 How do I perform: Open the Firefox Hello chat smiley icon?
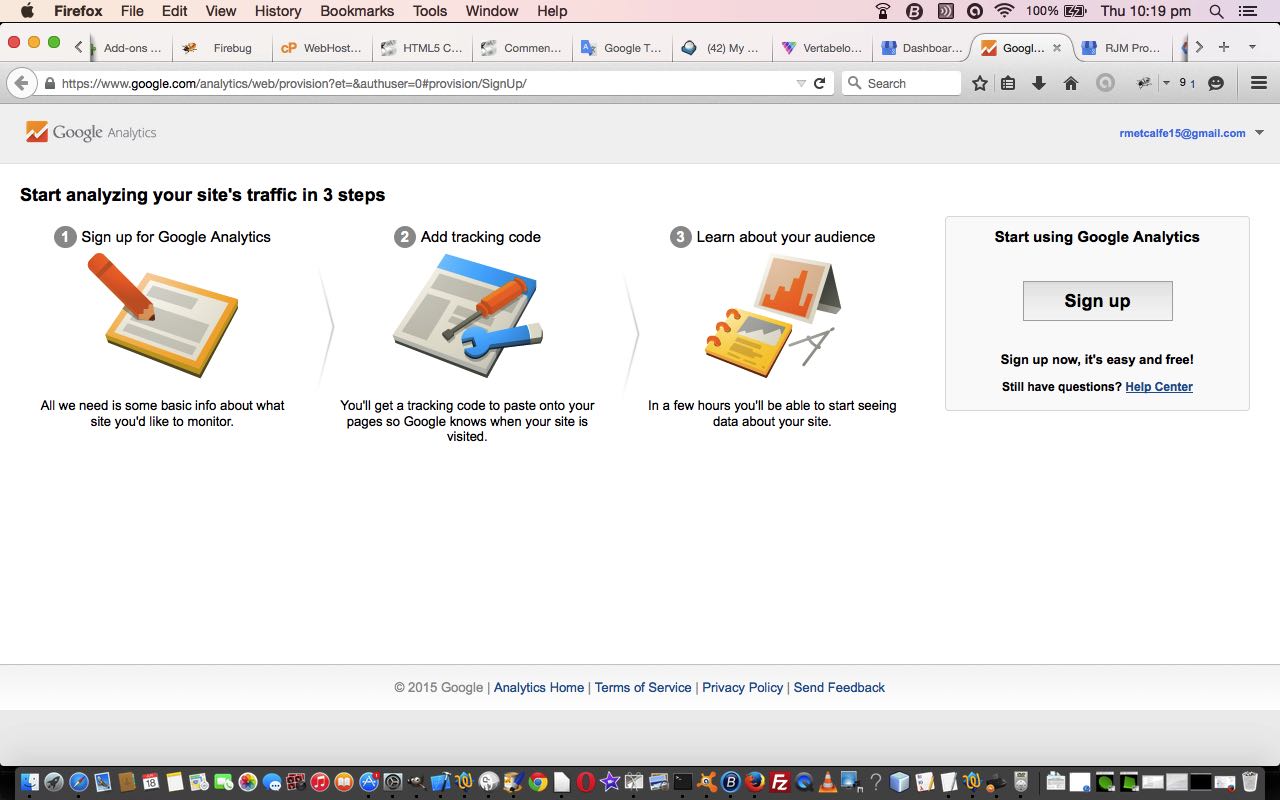1216,83
